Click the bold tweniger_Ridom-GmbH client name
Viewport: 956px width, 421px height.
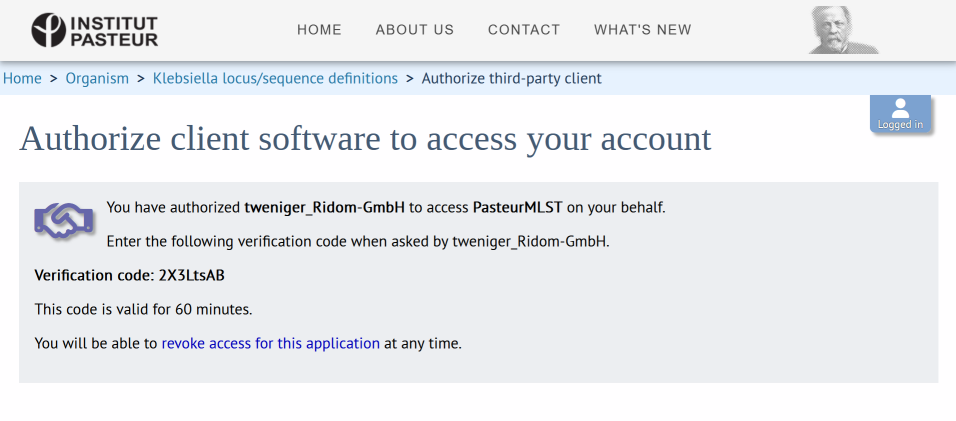(x=324, y=208)
